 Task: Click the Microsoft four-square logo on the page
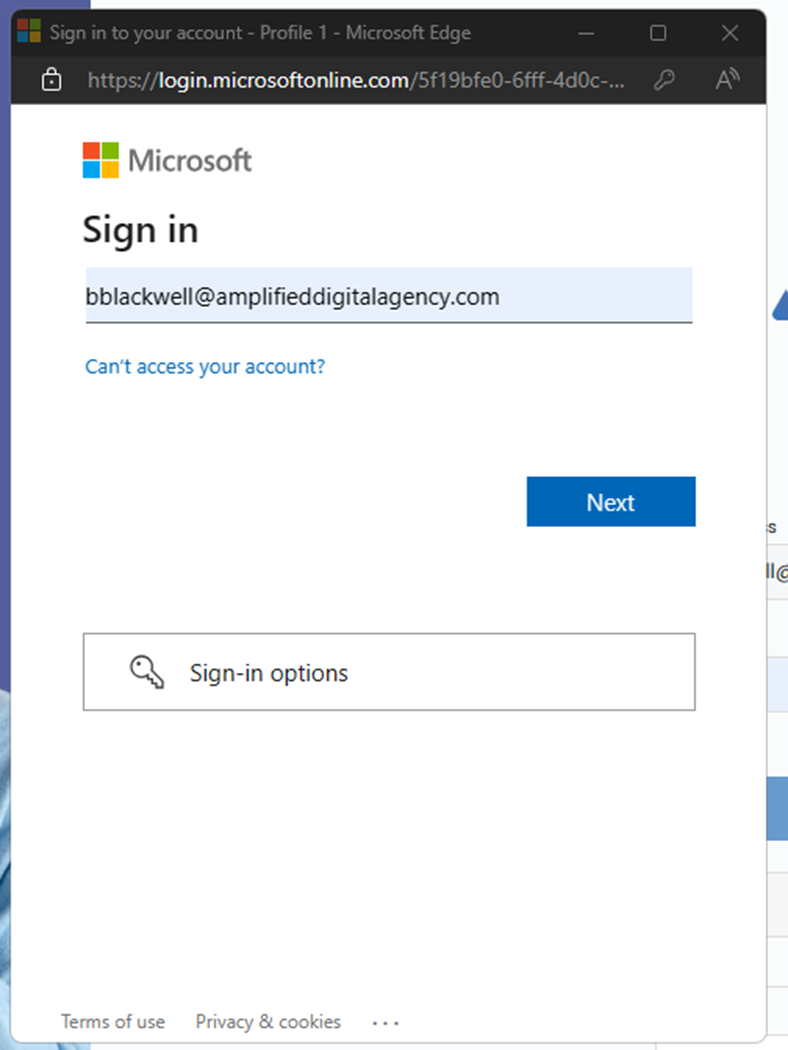(101, 160)
